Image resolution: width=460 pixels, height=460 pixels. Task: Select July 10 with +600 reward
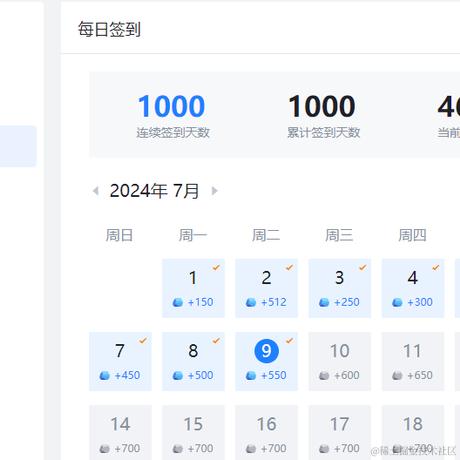(340, 361)
